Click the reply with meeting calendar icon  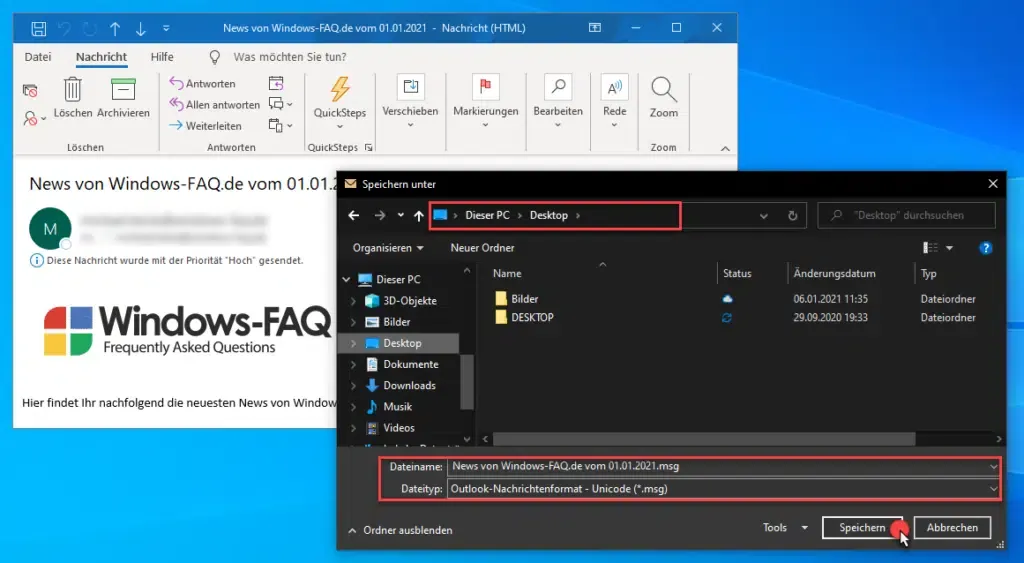click(276, 83)
